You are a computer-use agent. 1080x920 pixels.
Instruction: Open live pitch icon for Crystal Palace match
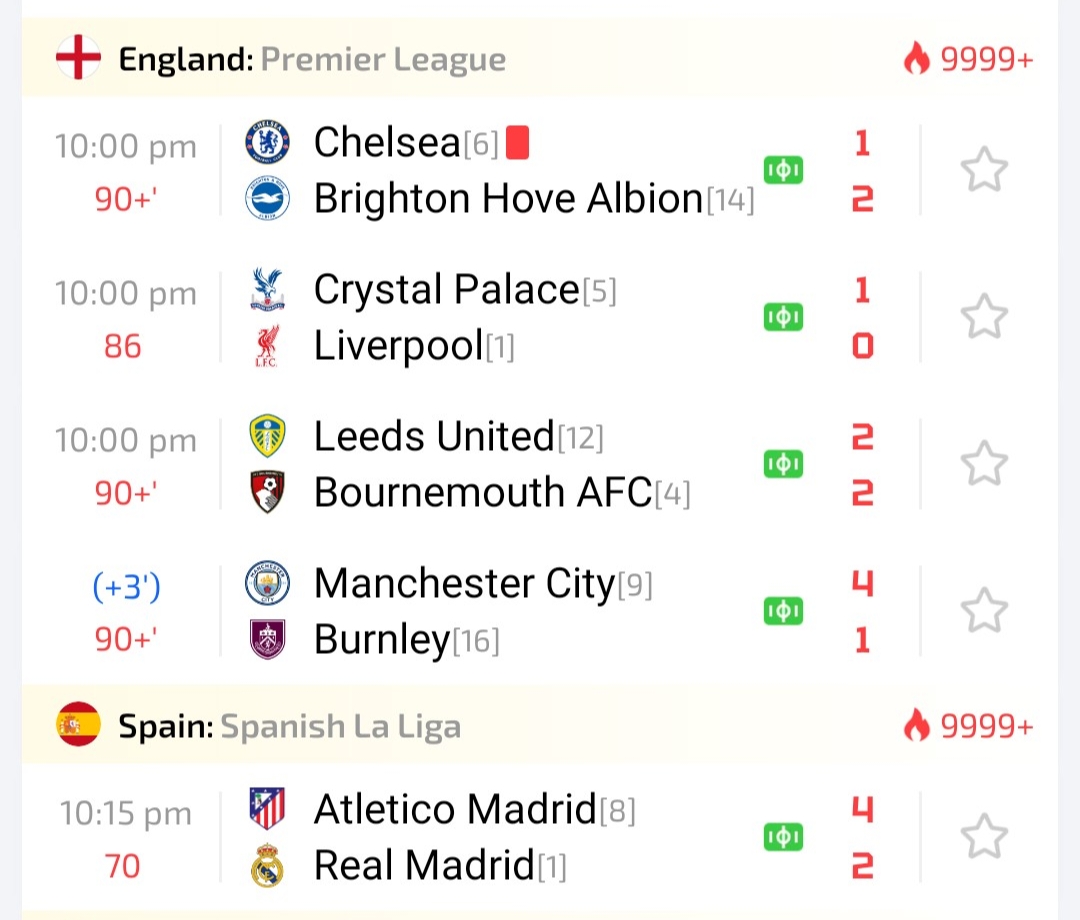[783, 317]
